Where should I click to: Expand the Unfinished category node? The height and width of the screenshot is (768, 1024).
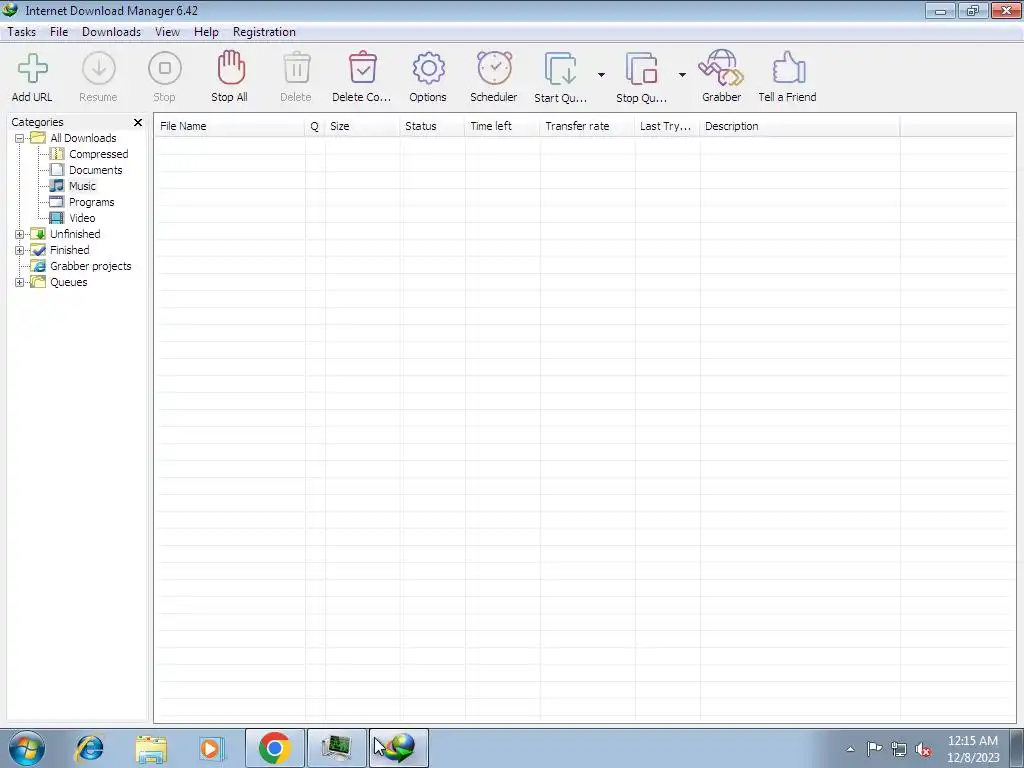[x=20, y=234]
